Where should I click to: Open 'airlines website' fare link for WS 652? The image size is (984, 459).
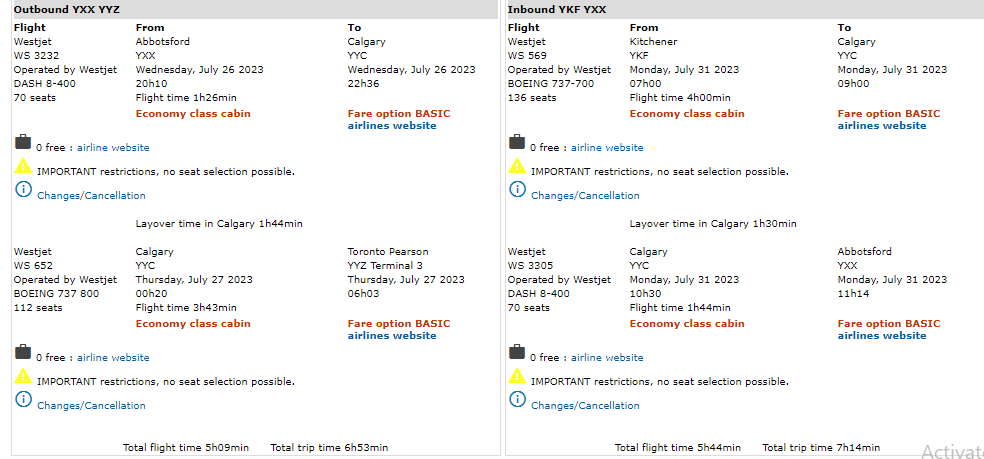point(392,336)
